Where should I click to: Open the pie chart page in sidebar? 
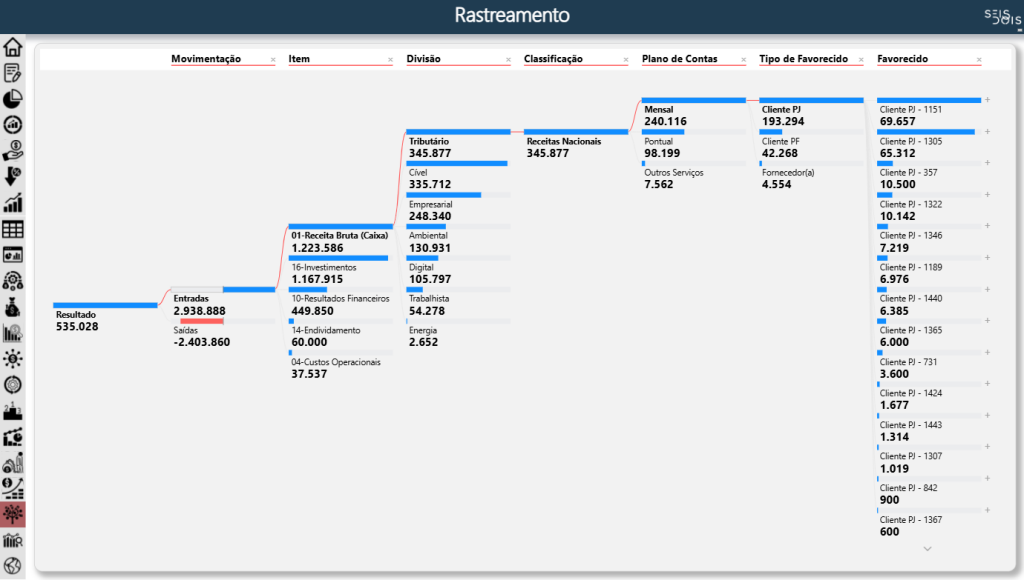tap(13, 99)
